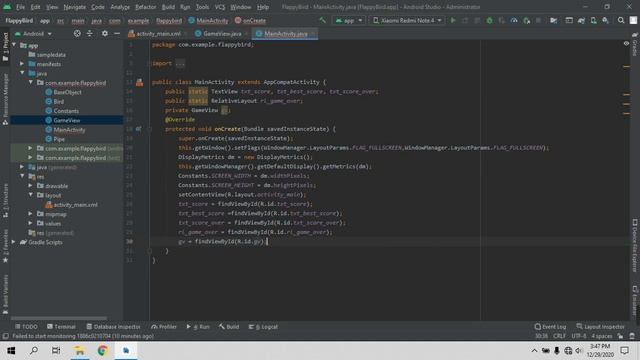The width and height of the screenshot is (640, 360).
Task: Open the Build menu
Action: (x=168, y=7)
